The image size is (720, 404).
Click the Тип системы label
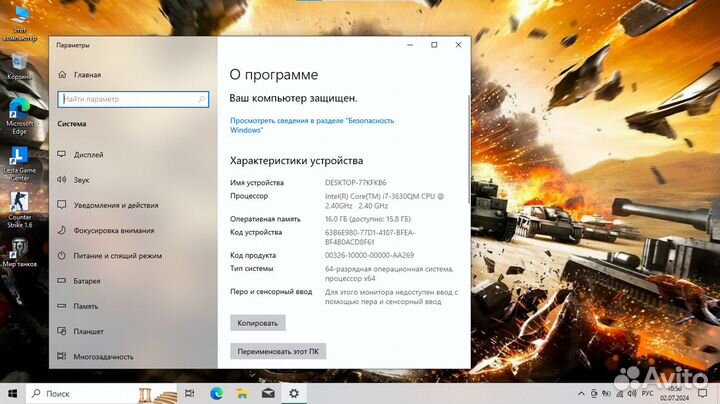click(252, 269)
